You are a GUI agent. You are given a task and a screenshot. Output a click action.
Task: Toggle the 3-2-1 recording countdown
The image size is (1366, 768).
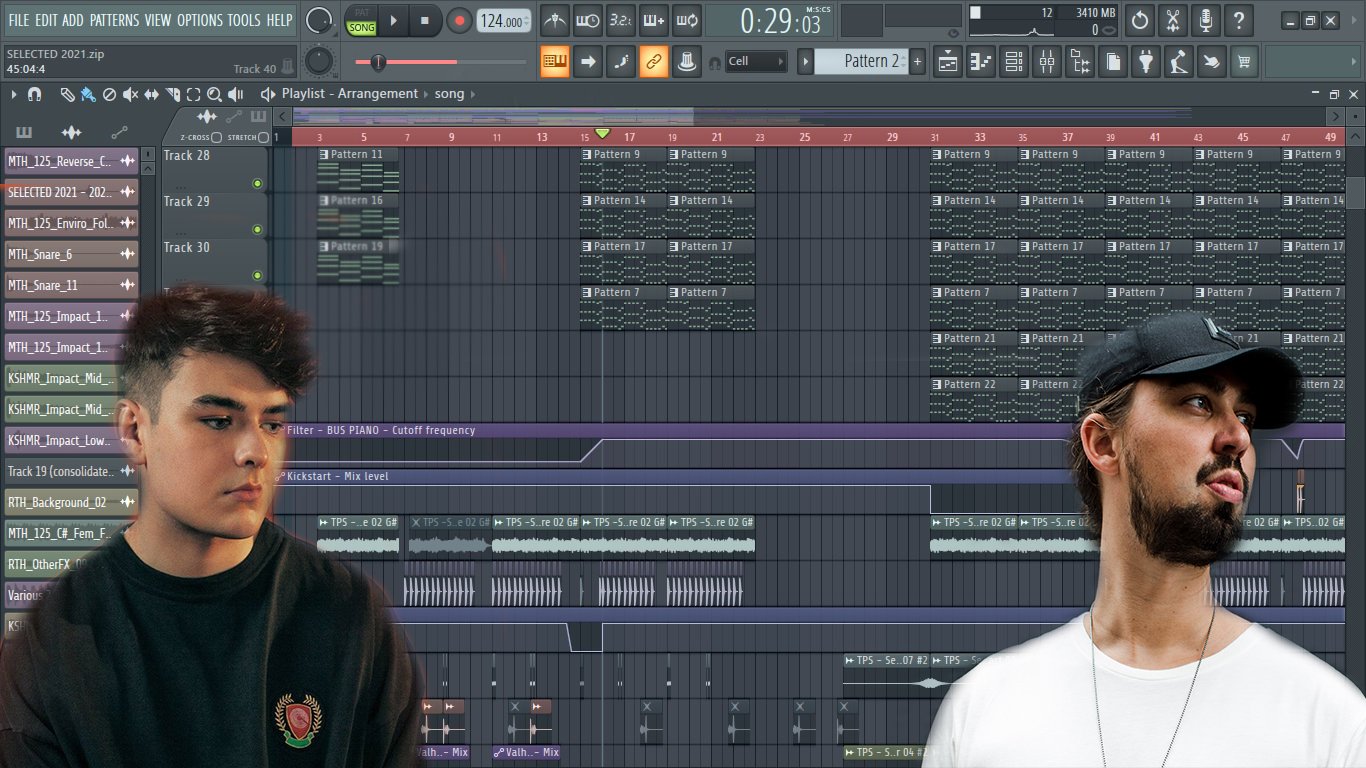click(621, 20)
